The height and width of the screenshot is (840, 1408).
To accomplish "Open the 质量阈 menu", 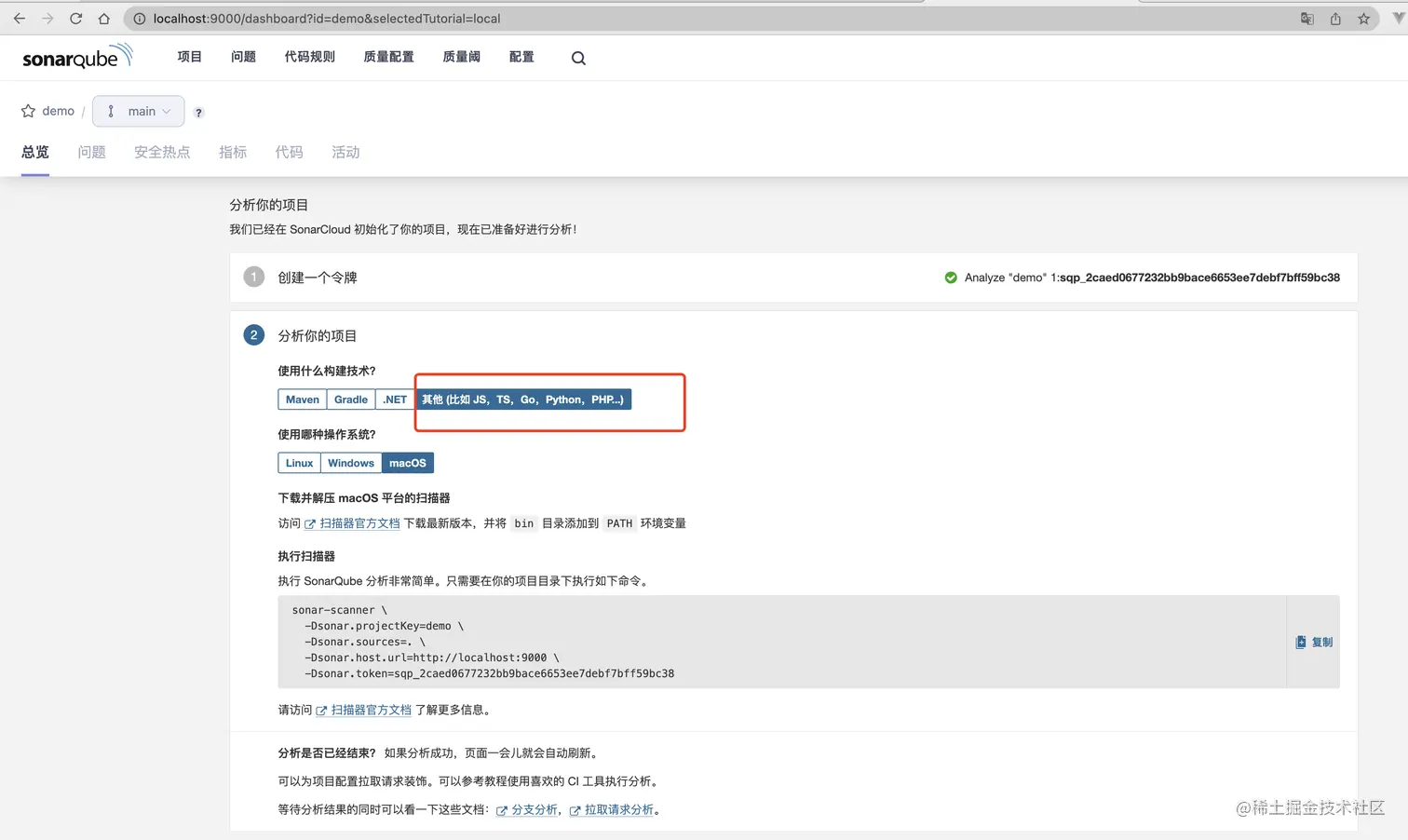I will tap(461, 57).
